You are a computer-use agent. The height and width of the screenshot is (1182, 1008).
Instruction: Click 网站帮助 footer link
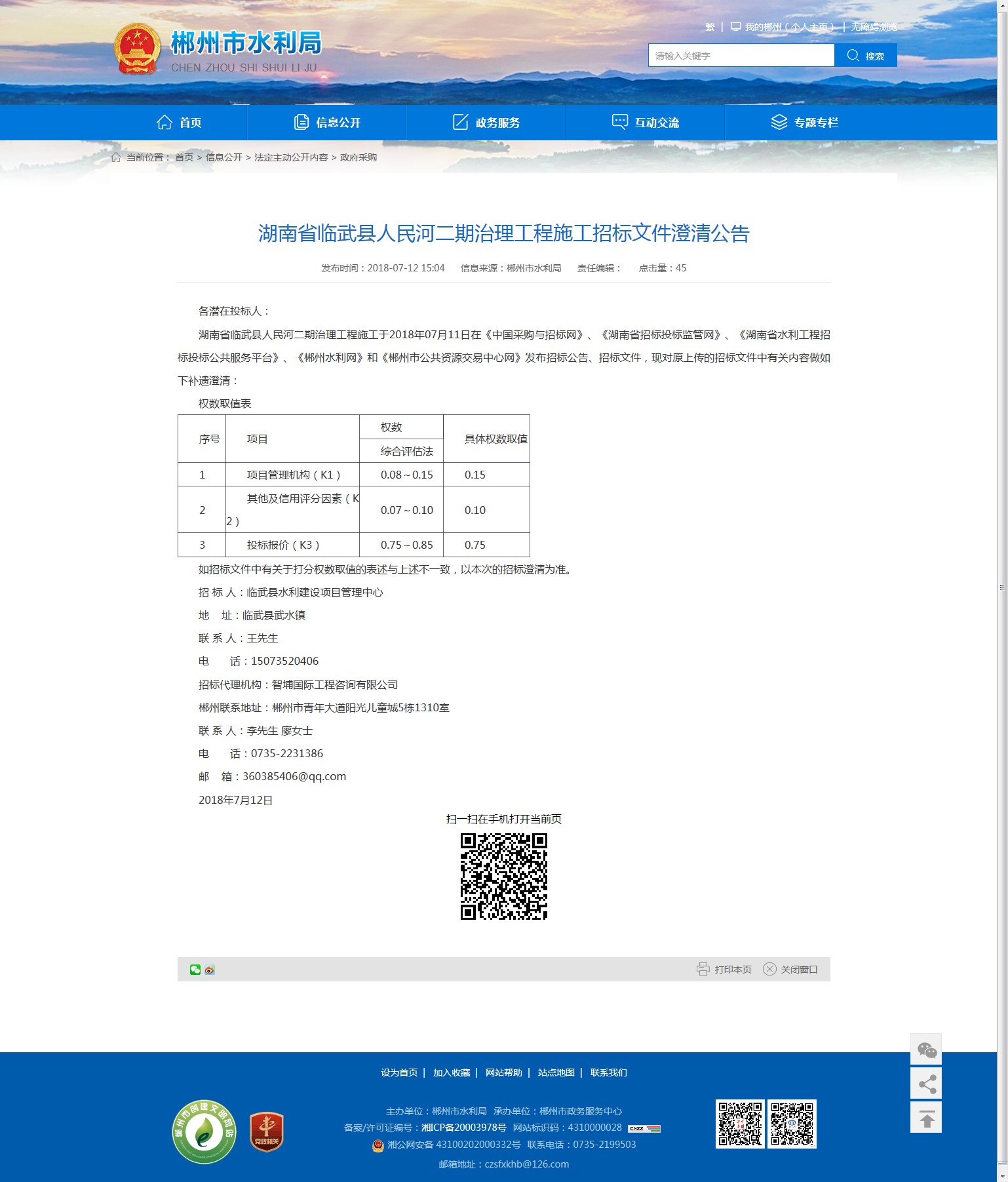pyautogui.click(x=504, y=1073)
